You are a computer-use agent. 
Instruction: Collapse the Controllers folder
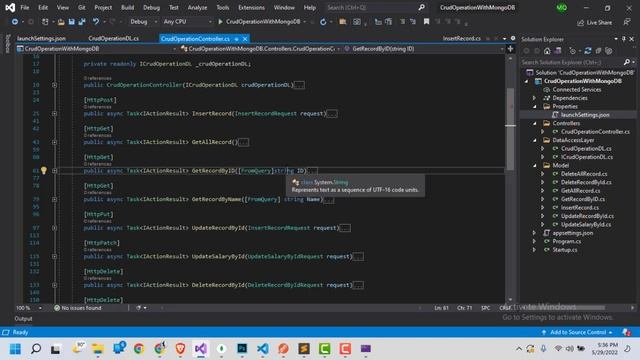pyautogui.click(x=535, y=123)
